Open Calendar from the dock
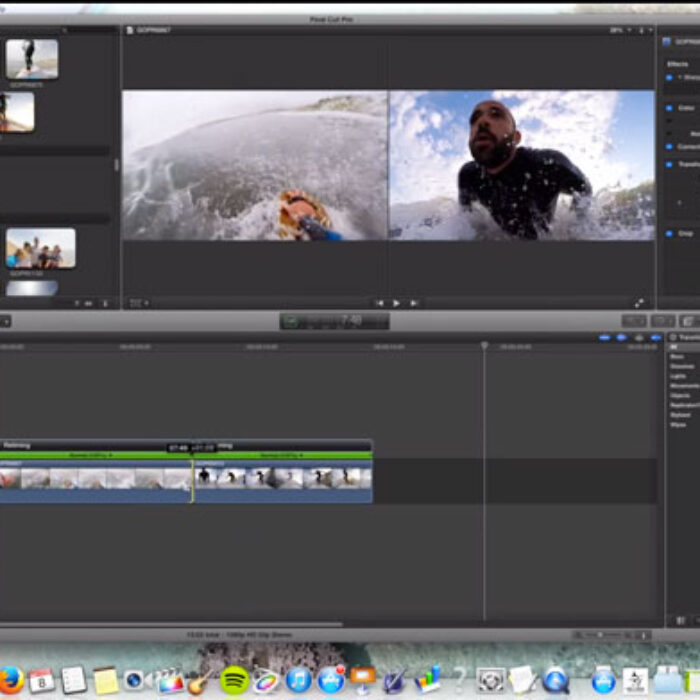This screenshot has height=700, width=700. 42,680
